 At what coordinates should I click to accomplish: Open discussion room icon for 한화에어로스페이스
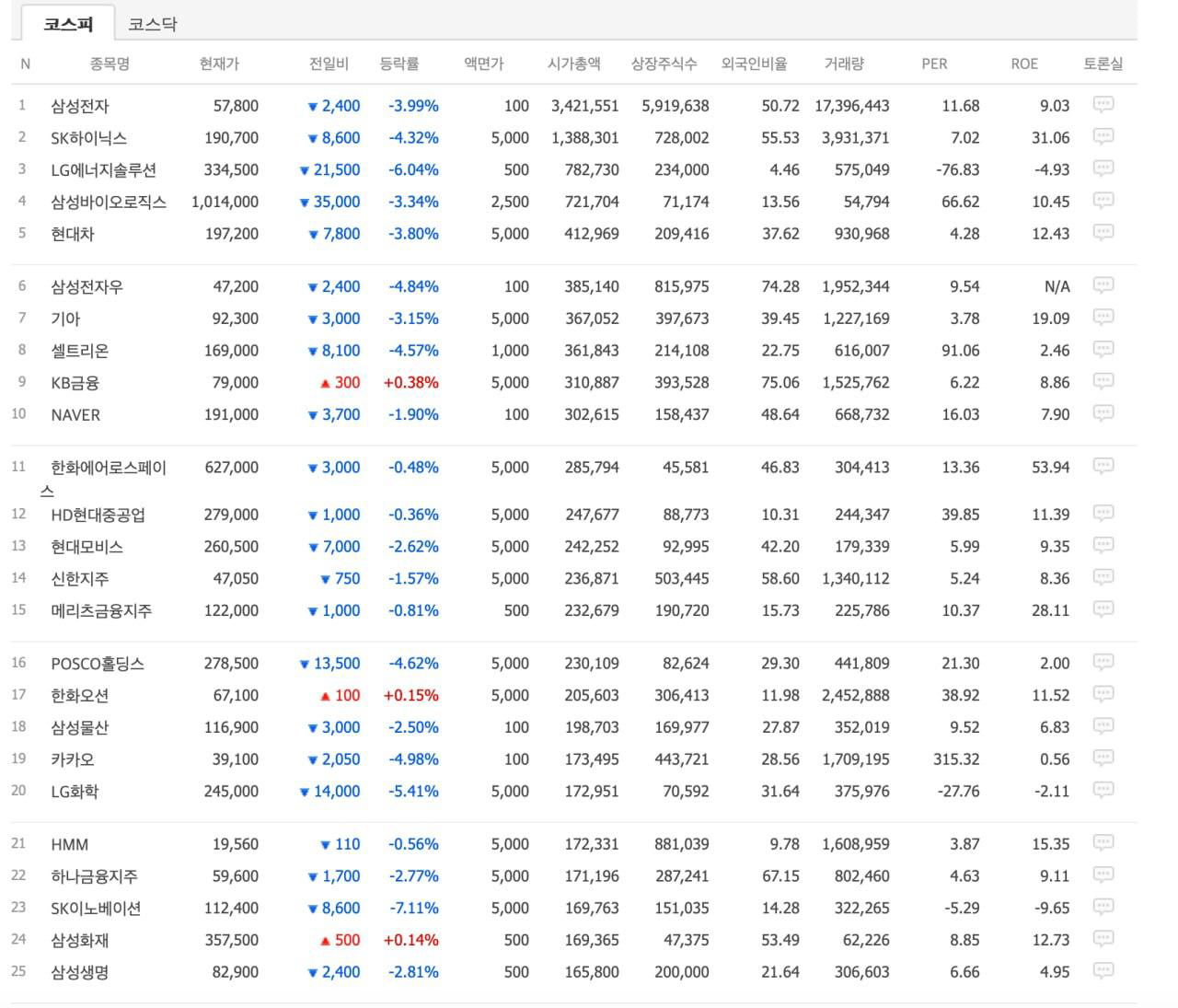(1103, 466)
